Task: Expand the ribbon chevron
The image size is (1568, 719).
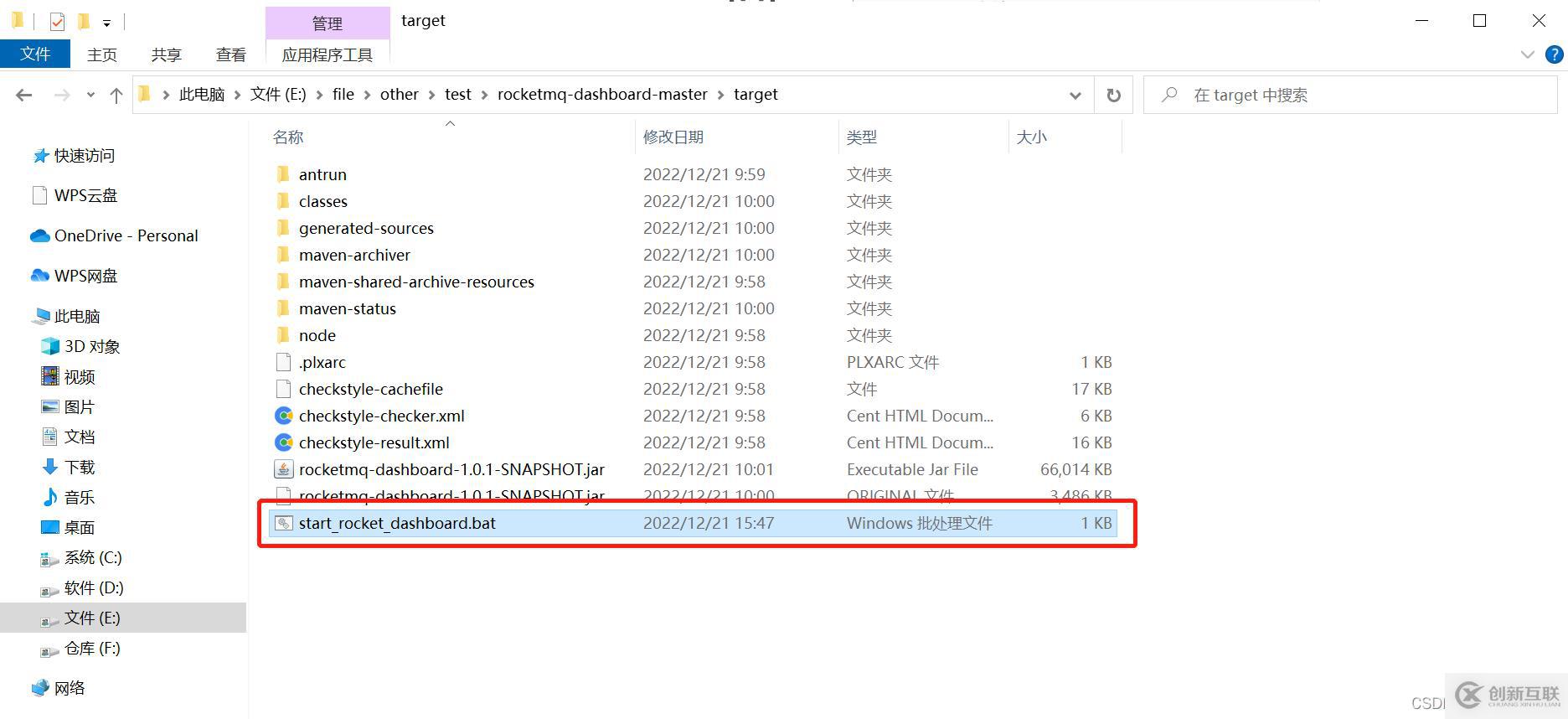Action: pyautogui.click(x=1527, y=54)
